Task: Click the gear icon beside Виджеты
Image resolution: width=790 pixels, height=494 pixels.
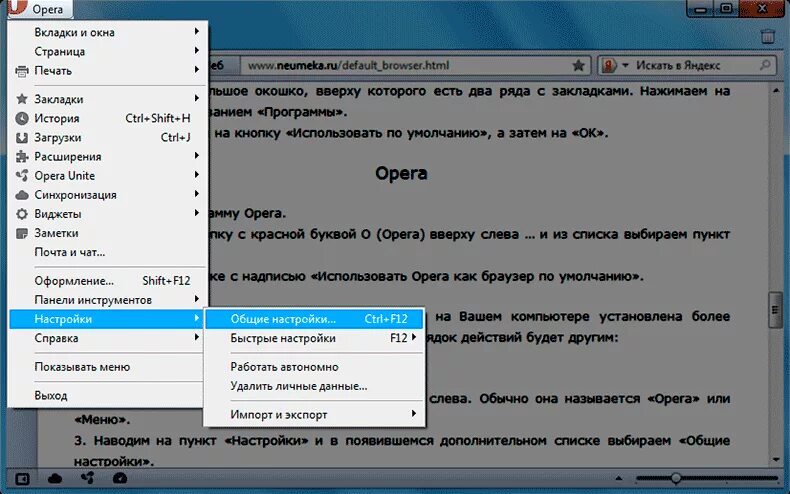Action: point(22,214)
